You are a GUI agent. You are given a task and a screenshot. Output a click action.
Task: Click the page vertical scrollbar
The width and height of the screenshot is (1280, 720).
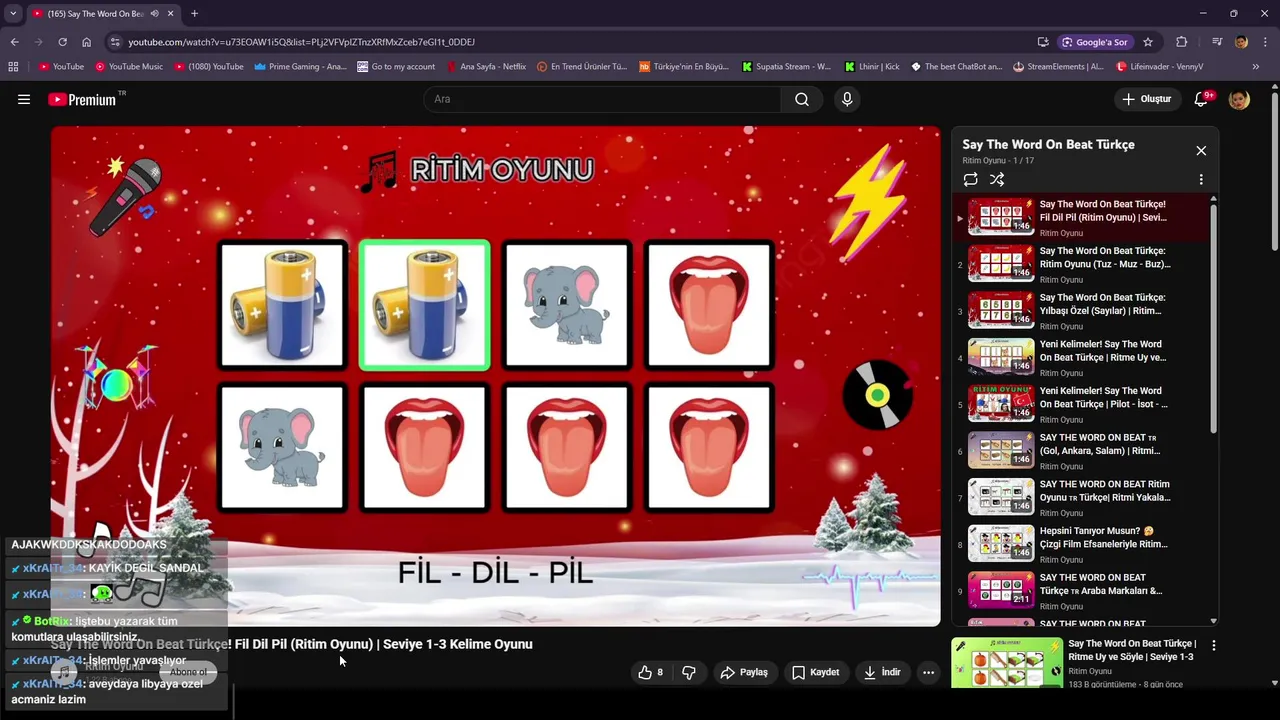1275,170
